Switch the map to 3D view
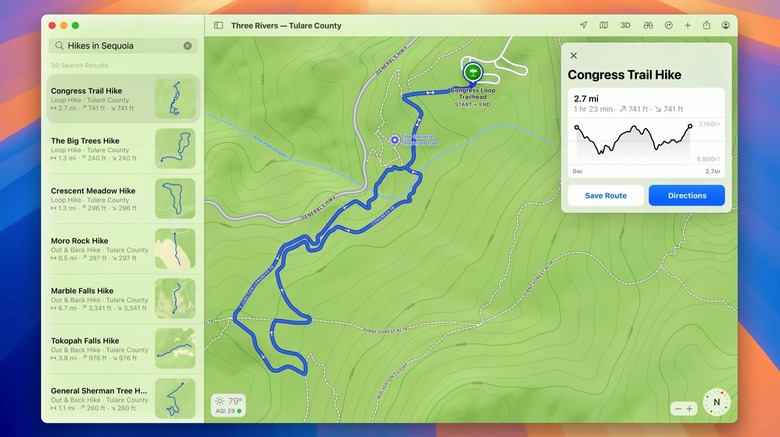The image size is (780, 437). (x=625, y=25)
